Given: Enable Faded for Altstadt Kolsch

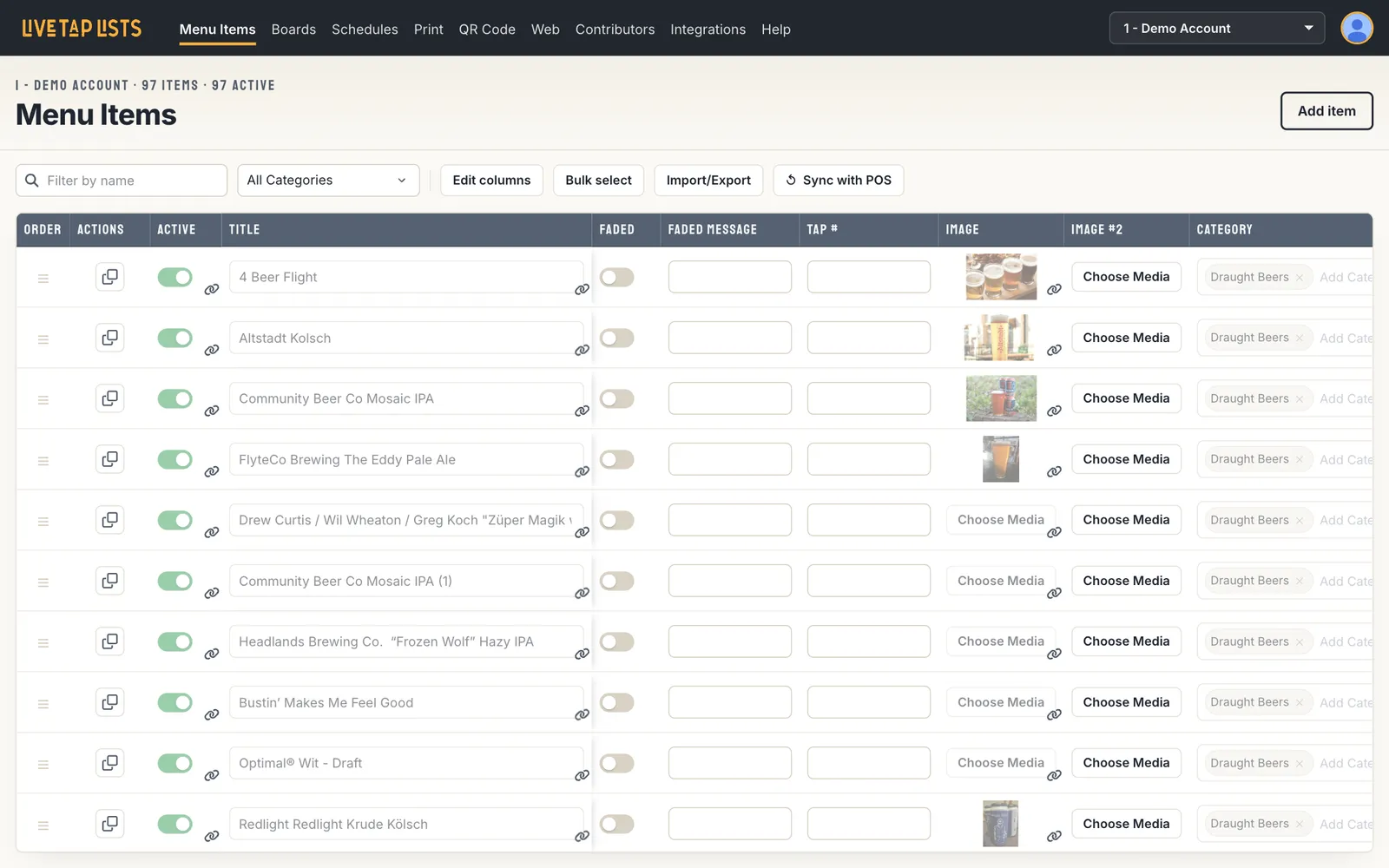Looking at the screenshot, I should pyautogui.click(x=616, y=338).
